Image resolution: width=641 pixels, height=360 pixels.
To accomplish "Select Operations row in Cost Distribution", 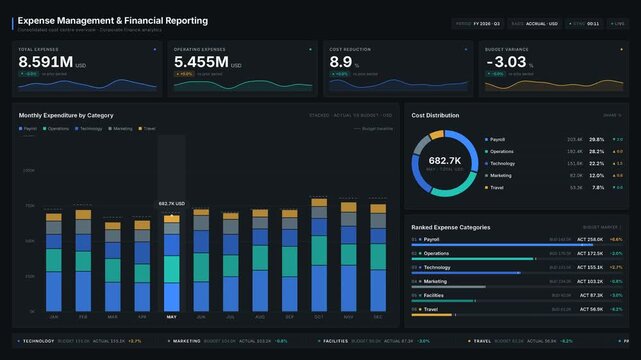I will 554,152.
